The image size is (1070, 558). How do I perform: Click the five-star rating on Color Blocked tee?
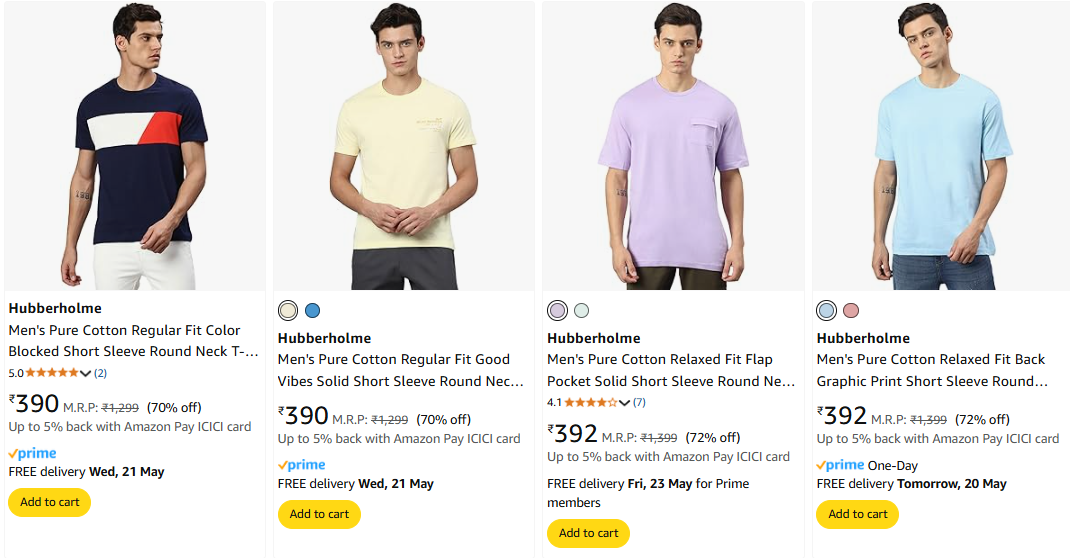pyautogui.click(x=51, y=373)
